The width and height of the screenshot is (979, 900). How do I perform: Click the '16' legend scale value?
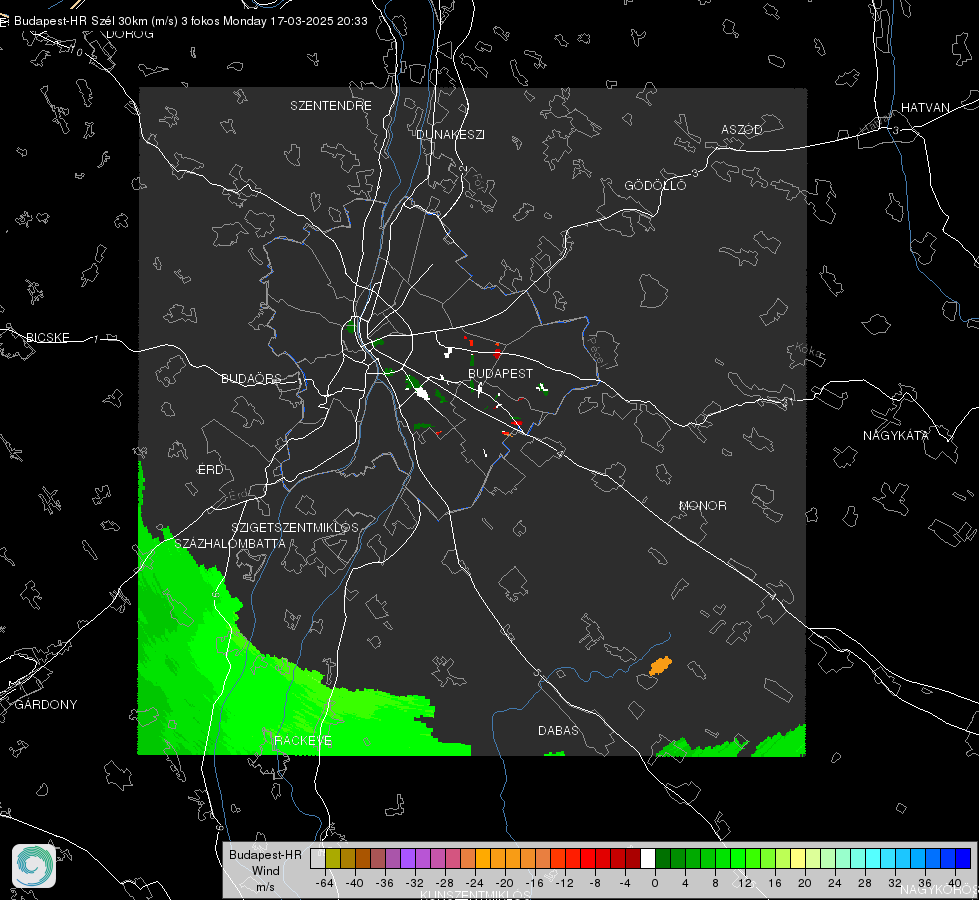[775, 883]
